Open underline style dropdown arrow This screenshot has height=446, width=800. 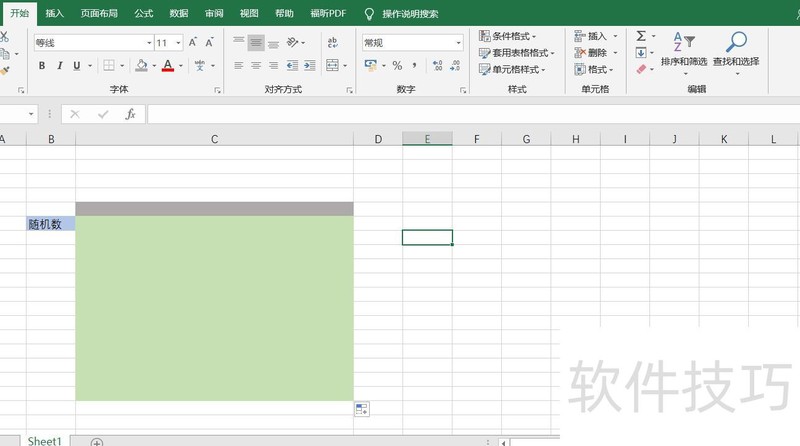(x=90, y=65)
